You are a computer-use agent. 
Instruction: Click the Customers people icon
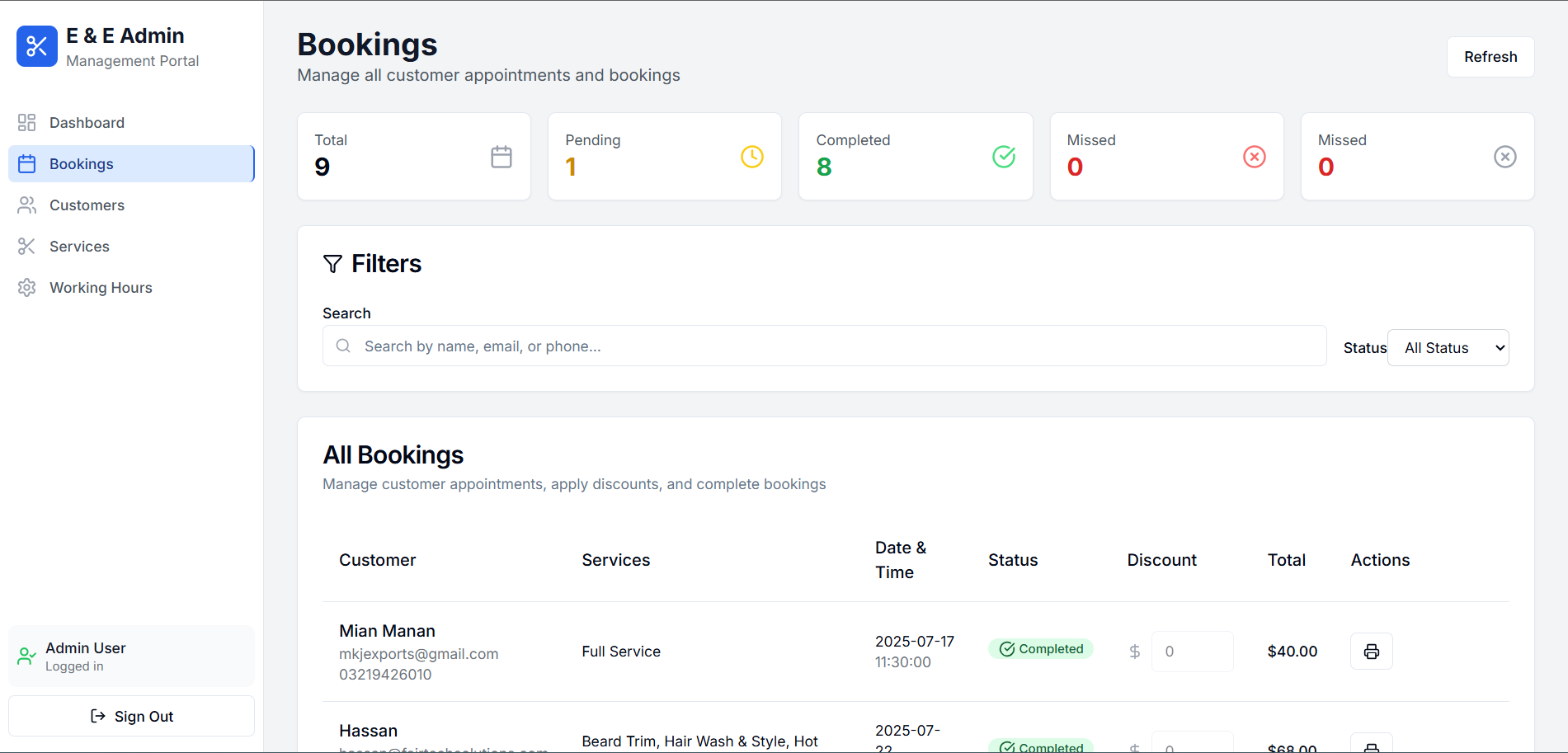pos(26,205)
